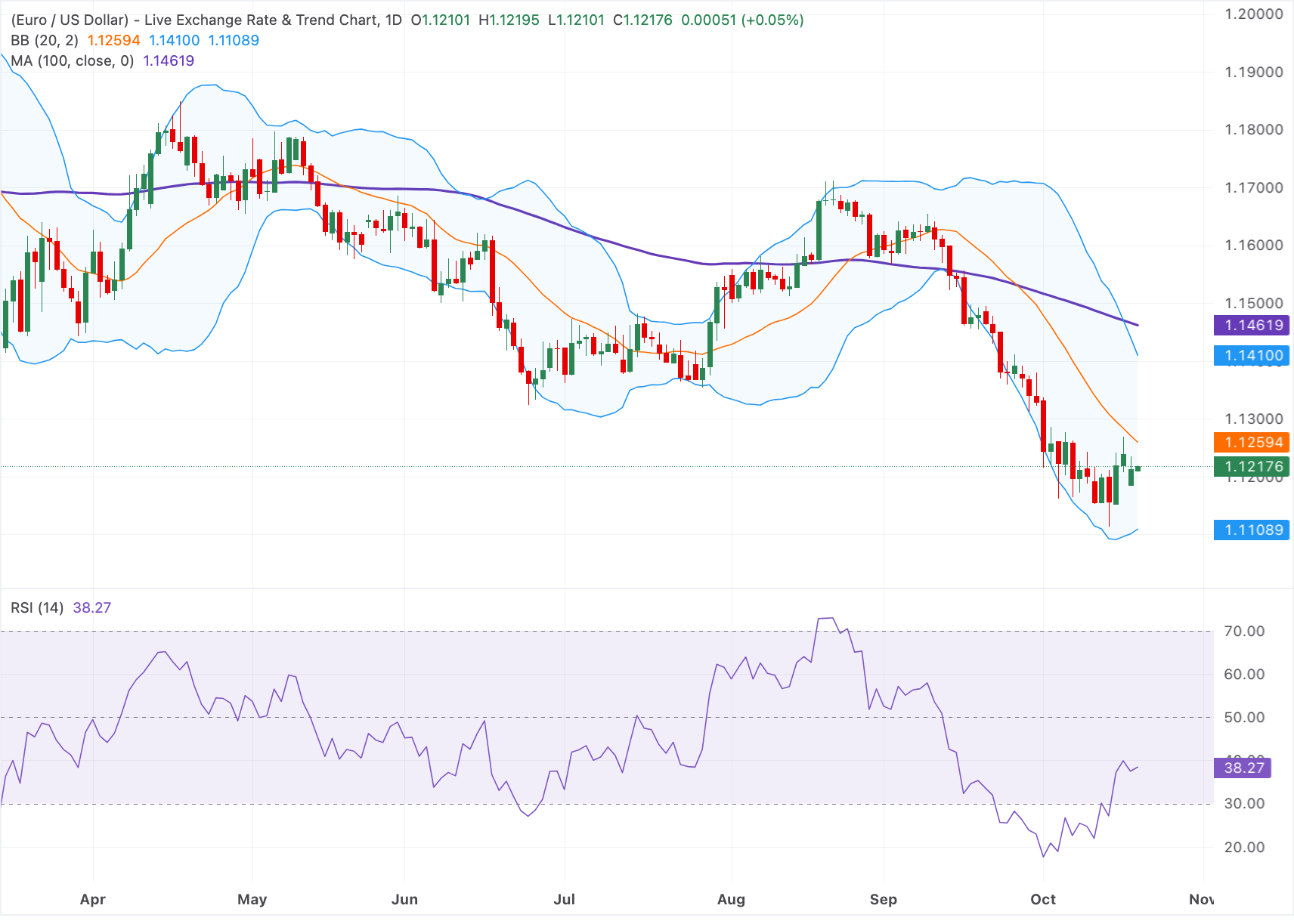This screenshot has height=924, width=1294.
Task: Click the Apr label on time axis
Action: pyautogui.click(x=93, y=899)
